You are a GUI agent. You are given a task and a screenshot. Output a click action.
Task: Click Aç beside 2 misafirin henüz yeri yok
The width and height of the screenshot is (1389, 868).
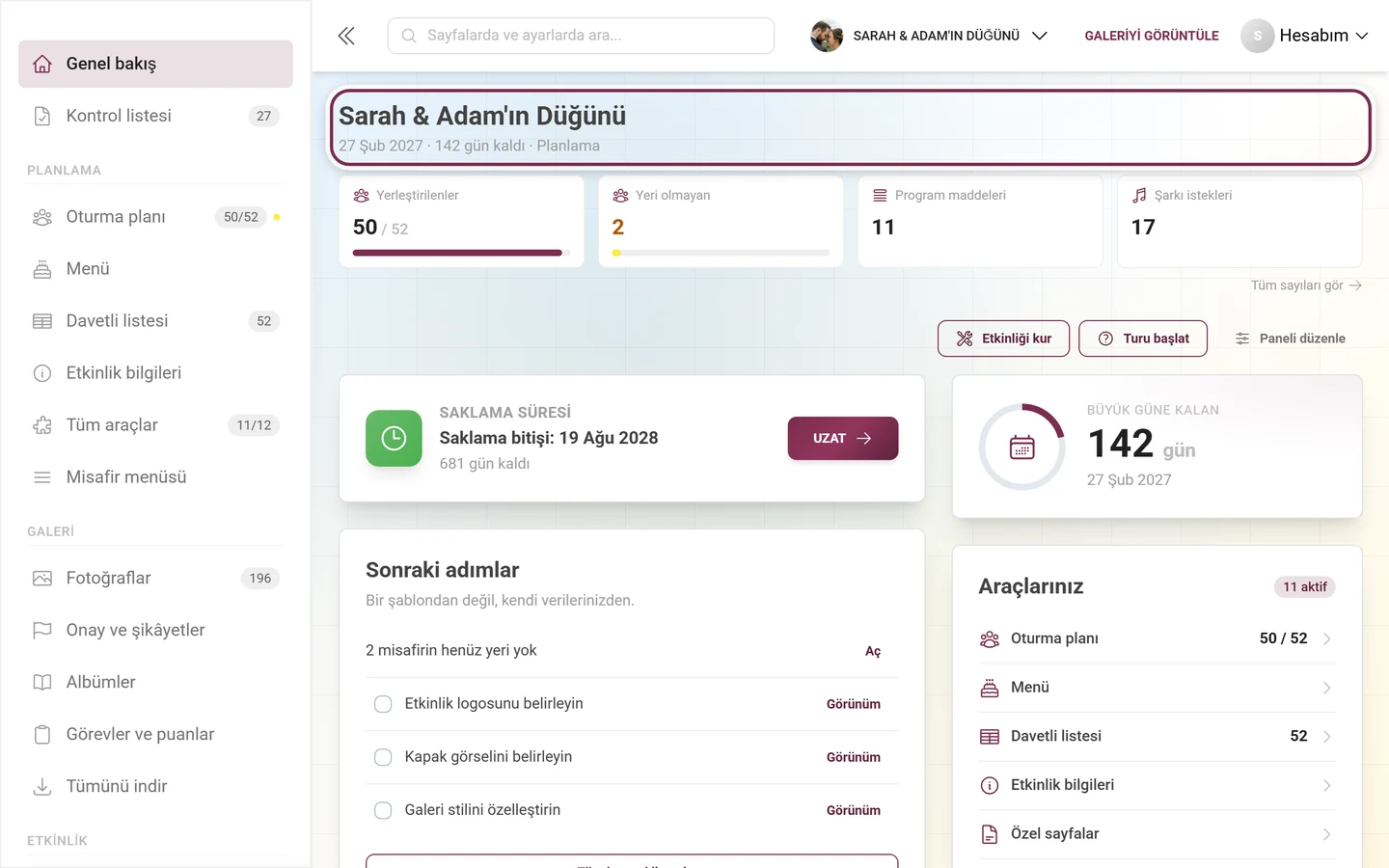[x=873, y=651]
